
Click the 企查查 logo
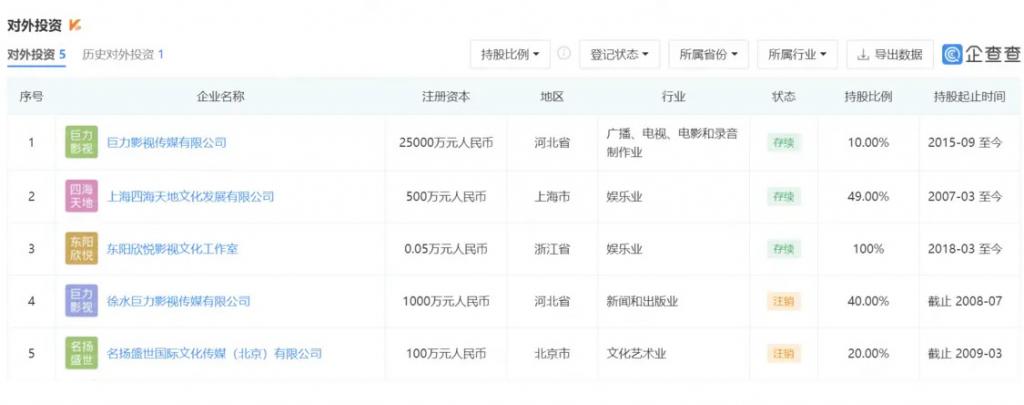click(981, 54)
